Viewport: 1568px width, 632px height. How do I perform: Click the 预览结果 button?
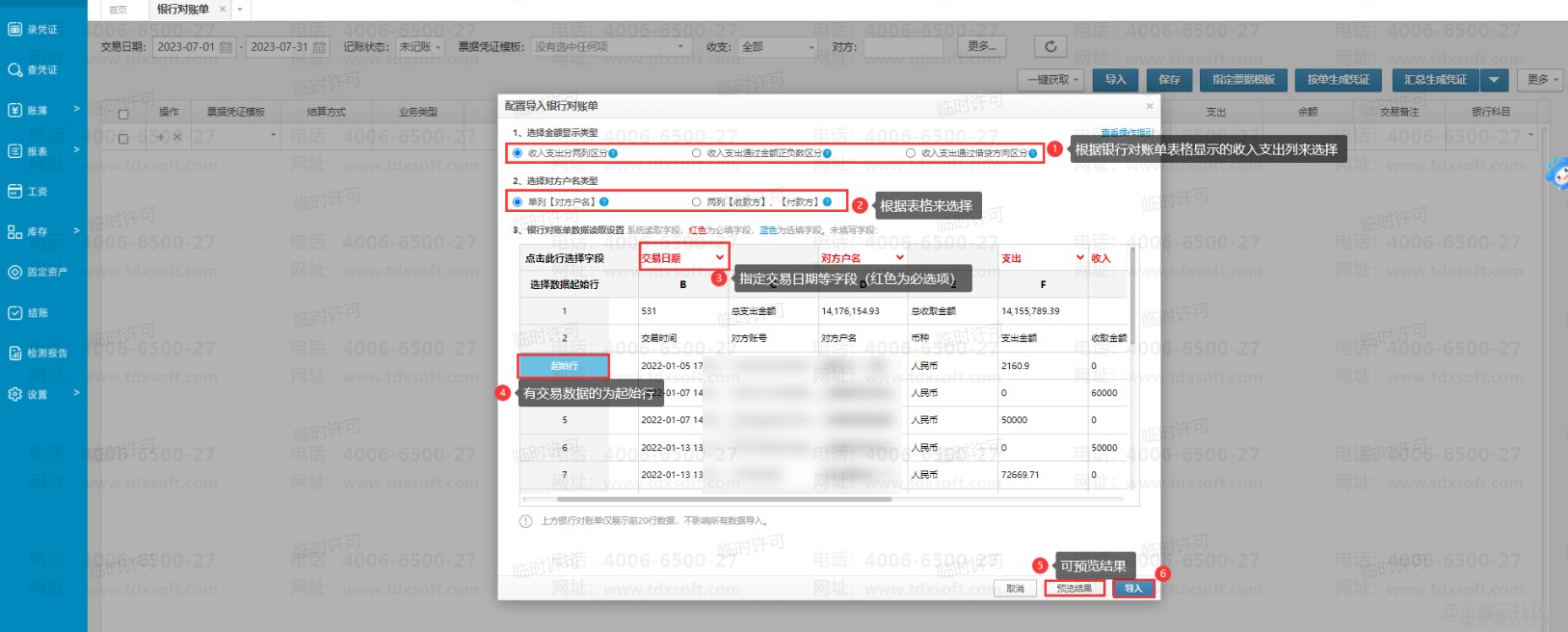click(x=1075, y=589)
